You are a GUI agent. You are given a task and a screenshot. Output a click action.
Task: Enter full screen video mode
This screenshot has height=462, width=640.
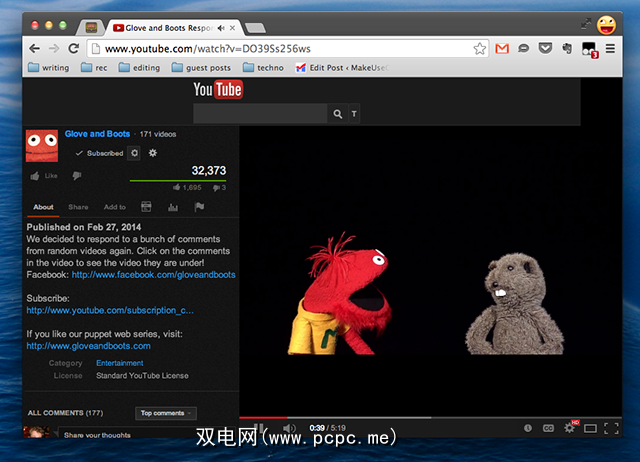(611, 429)
